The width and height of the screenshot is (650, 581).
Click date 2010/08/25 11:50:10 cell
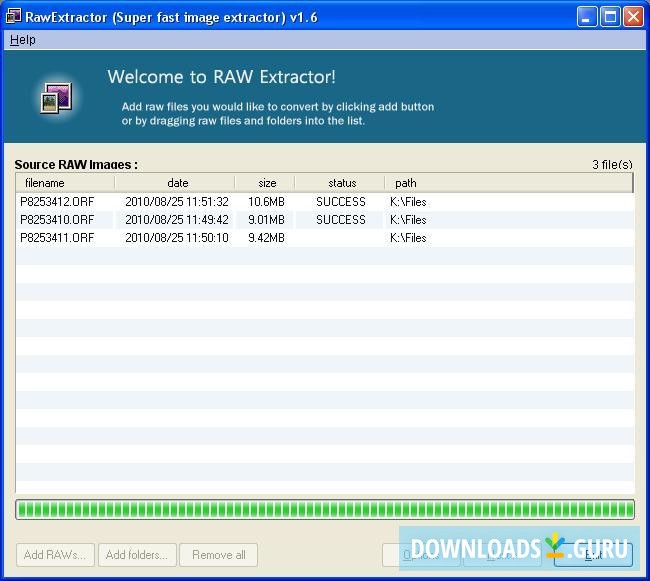point(177,238)
